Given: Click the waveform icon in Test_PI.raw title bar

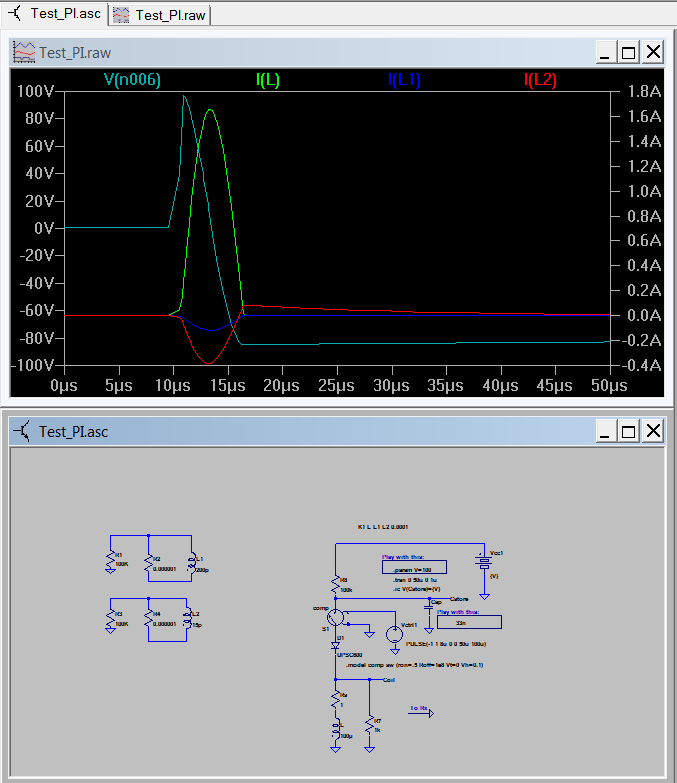Looking at the screenshot, I should pyautogui.click(x=23, y=52).
